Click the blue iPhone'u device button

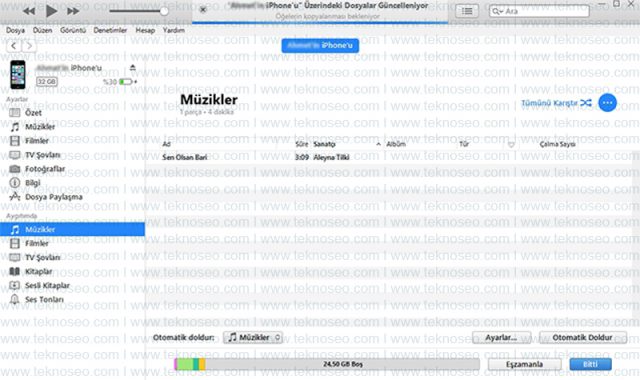pos(320,45)
